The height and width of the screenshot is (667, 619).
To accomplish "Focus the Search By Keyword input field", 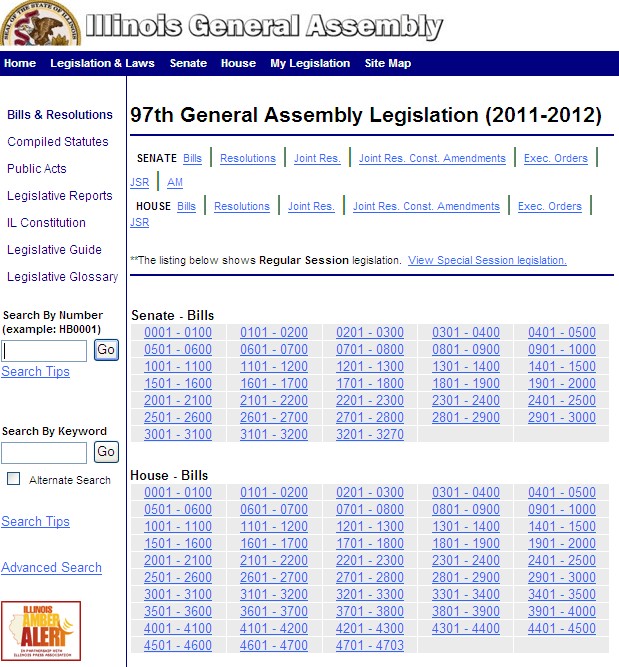I will 44,453.
